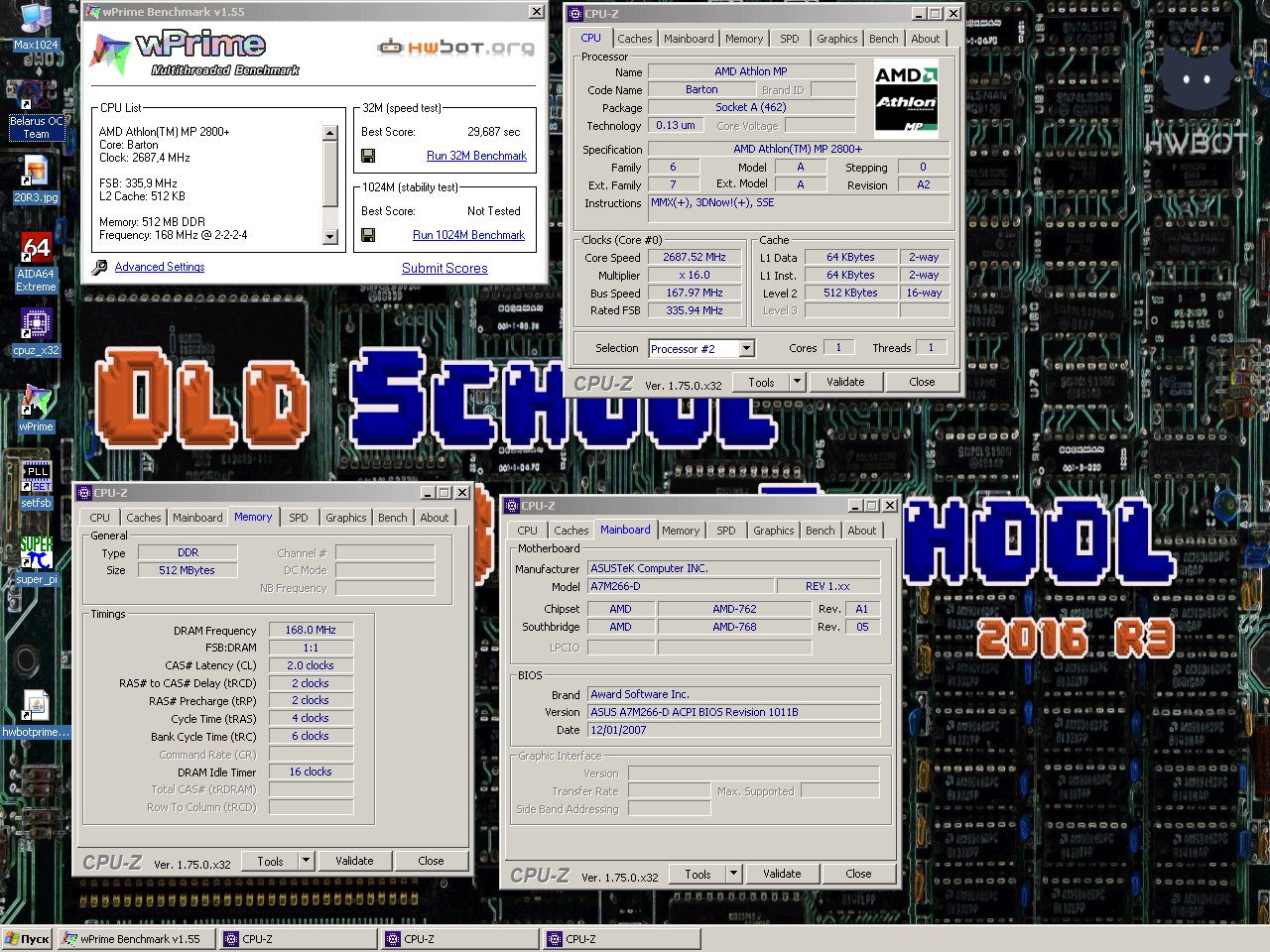1270x952 pixels.
Task: Click the BIOS Date 12/01/2007 value
Action: (734, 730)
